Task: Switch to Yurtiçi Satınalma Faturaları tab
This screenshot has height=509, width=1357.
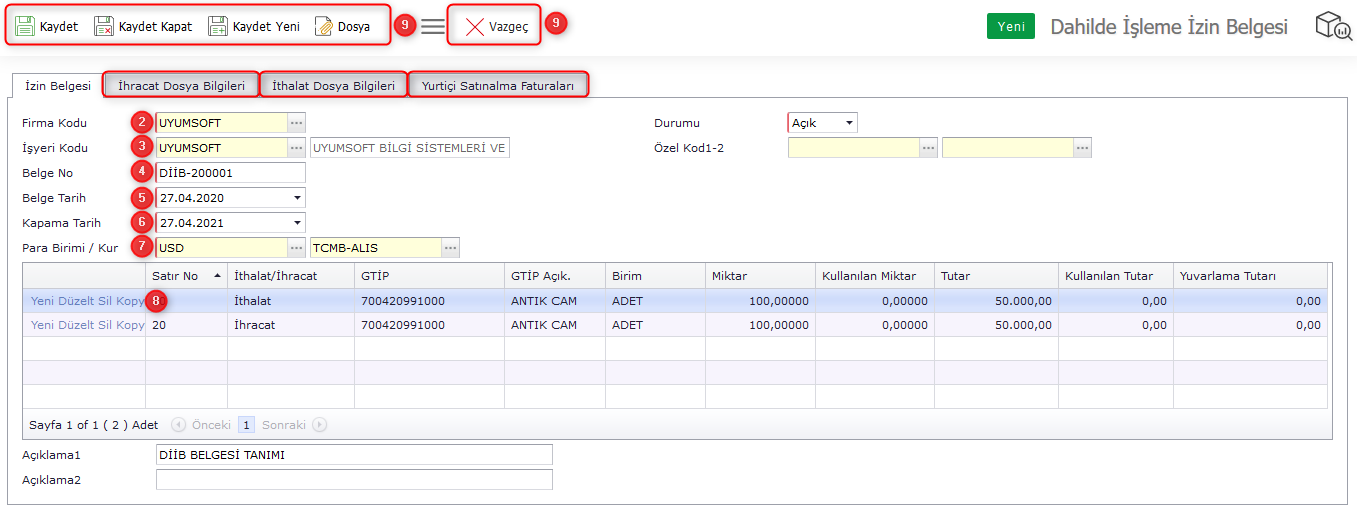Action: (498, 86)
